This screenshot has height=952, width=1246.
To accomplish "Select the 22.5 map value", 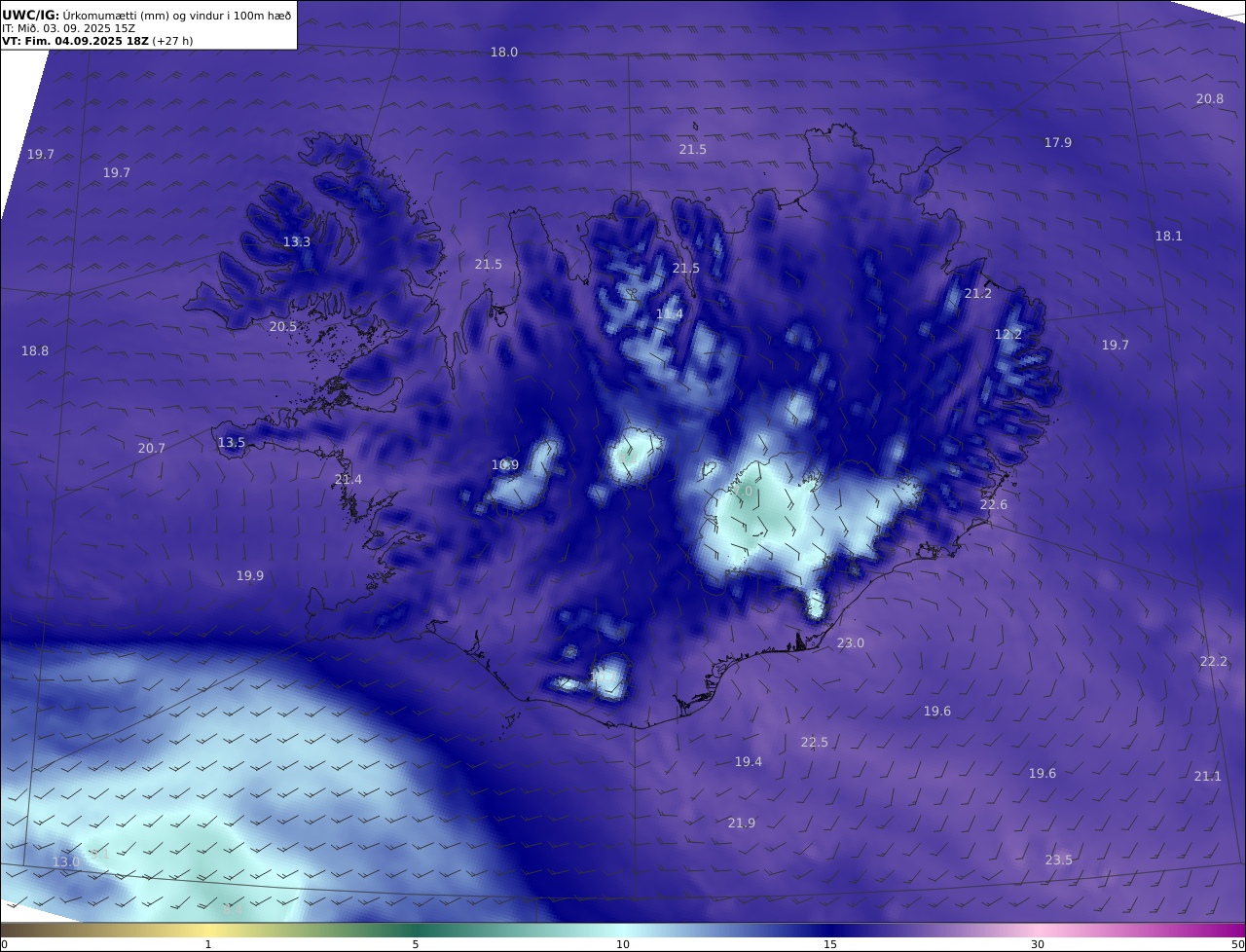I will tap(815, 743).
